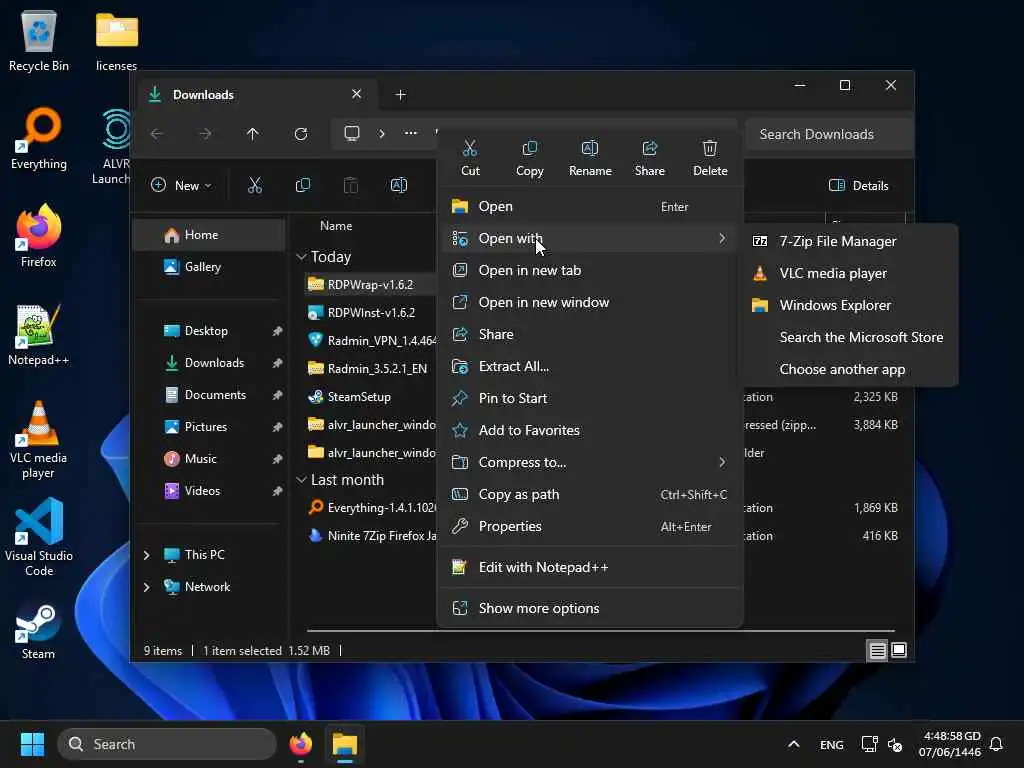Open Firefox from the taskbar
The width and height of the screenshot is (1024, 768).
point(300,744)
